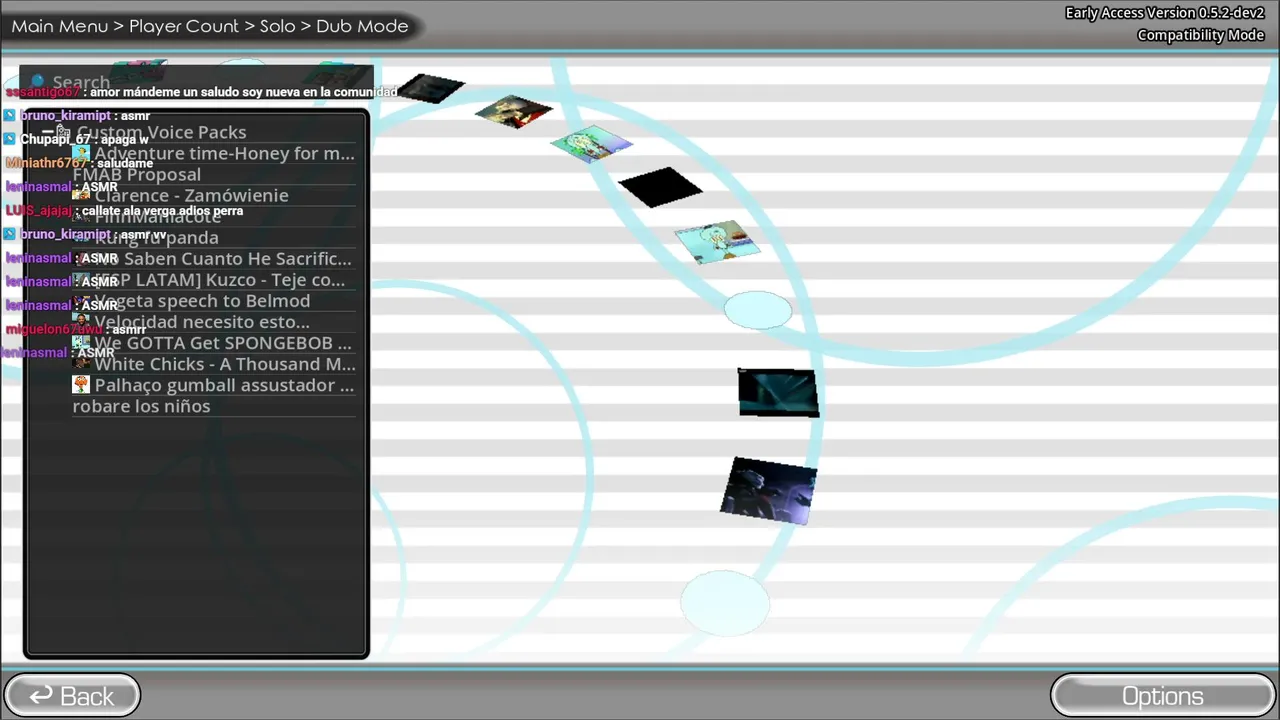The image size is (1280, 720).
Task: Open Player Count in the breadcrumb
Action: pyautogui.click(x=184, y=26)
